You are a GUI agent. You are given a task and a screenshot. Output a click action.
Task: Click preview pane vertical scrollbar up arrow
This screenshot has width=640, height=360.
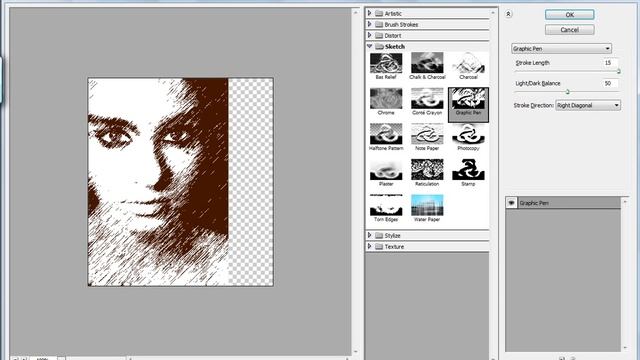pyautogui.click(x=356, y=13)
